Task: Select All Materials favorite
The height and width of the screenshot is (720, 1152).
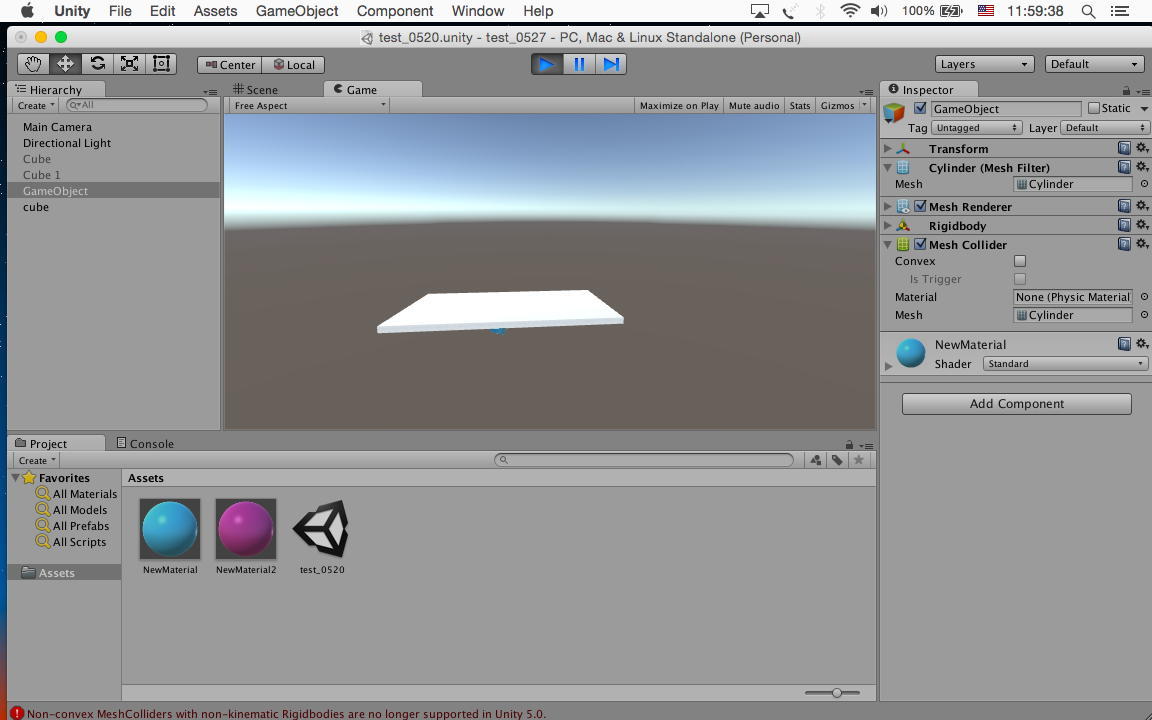Action: [x=76, y=494]
